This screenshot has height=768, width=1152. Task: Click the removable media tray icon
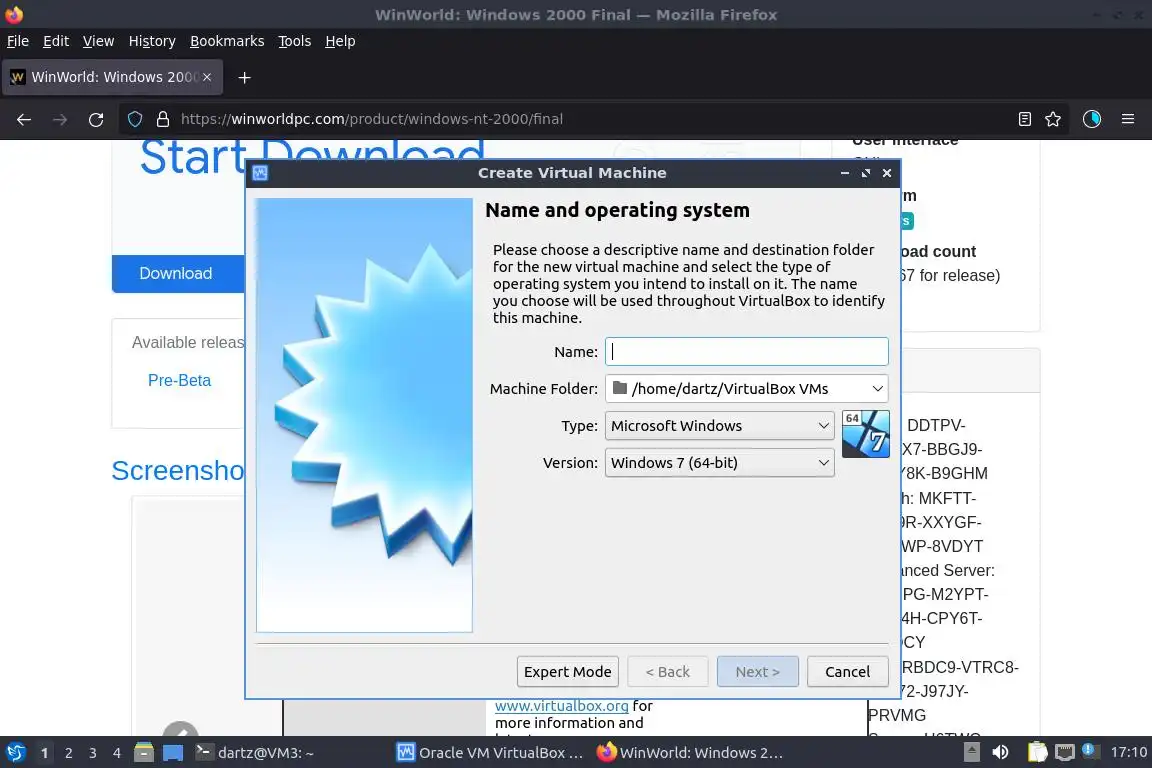pos(971,753)
